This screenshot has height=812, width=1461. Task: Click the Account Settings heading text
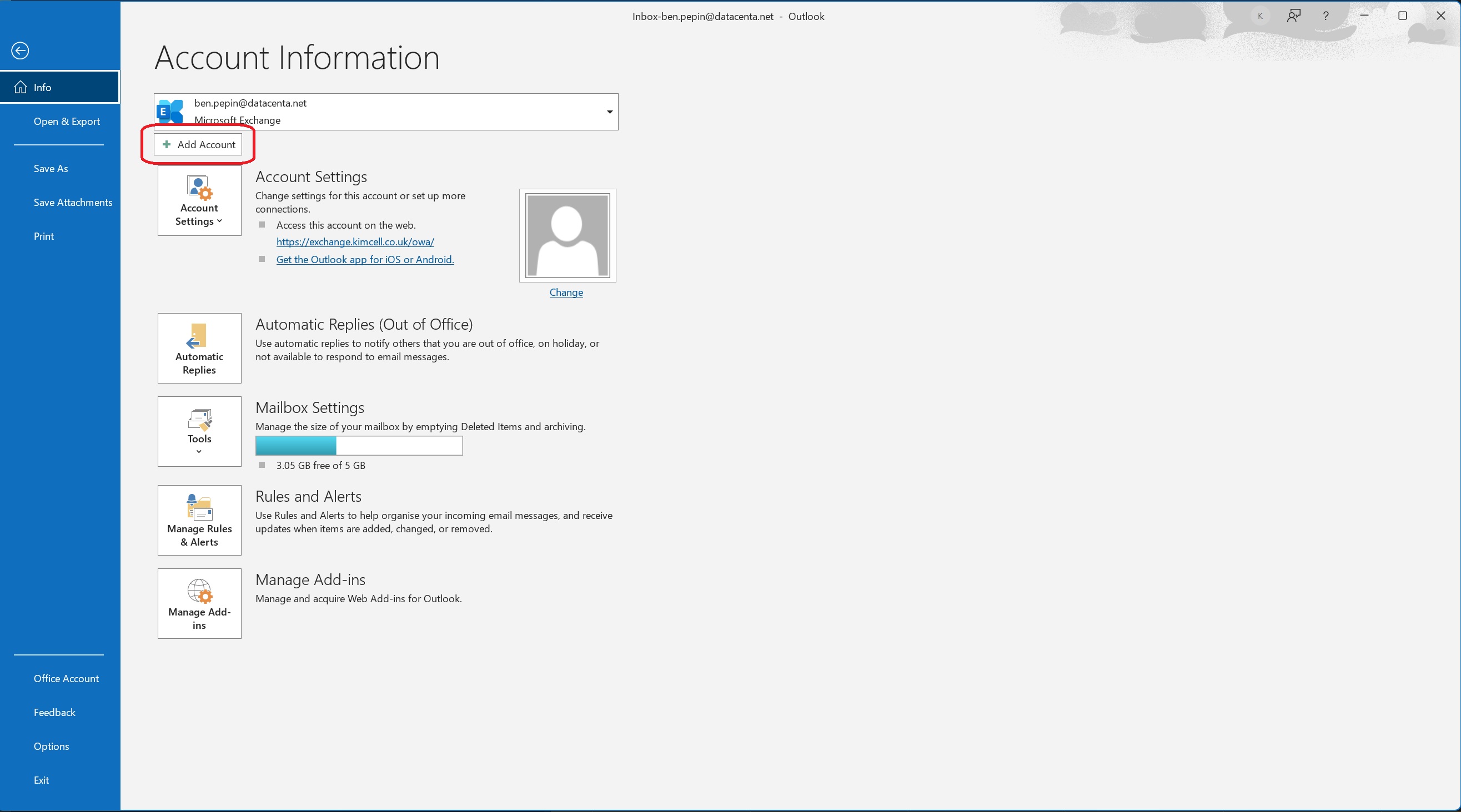(312, 177)
